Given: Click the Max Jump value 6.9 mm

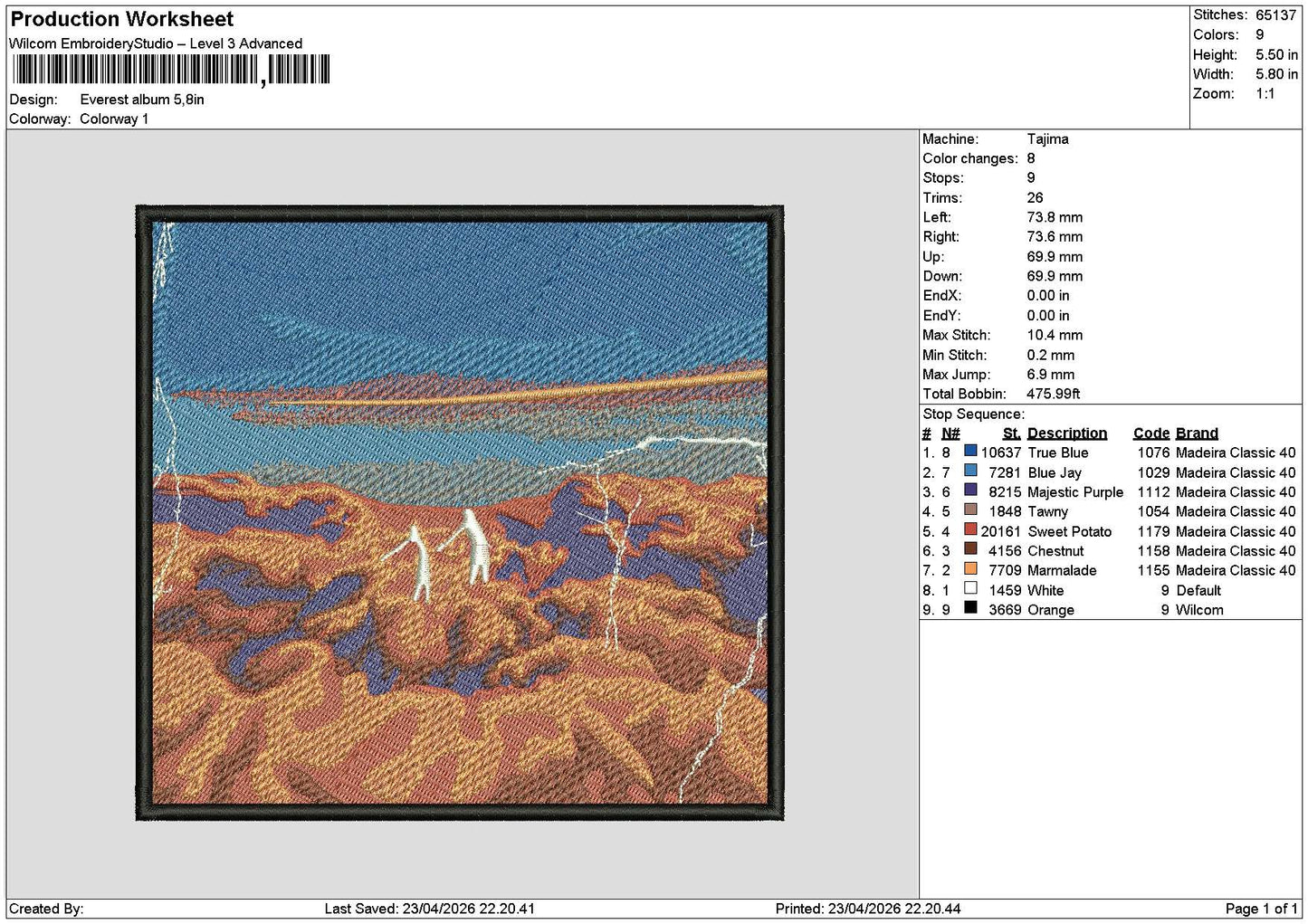Looking at the screenshot, I should click(x=1051, y=375).
